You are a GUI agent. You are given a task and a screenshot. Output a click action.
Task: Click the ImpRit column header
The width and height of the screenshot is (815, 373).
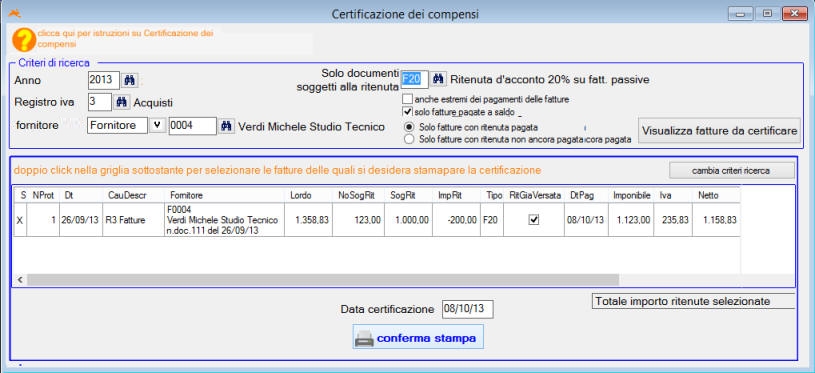pos(456,195)
